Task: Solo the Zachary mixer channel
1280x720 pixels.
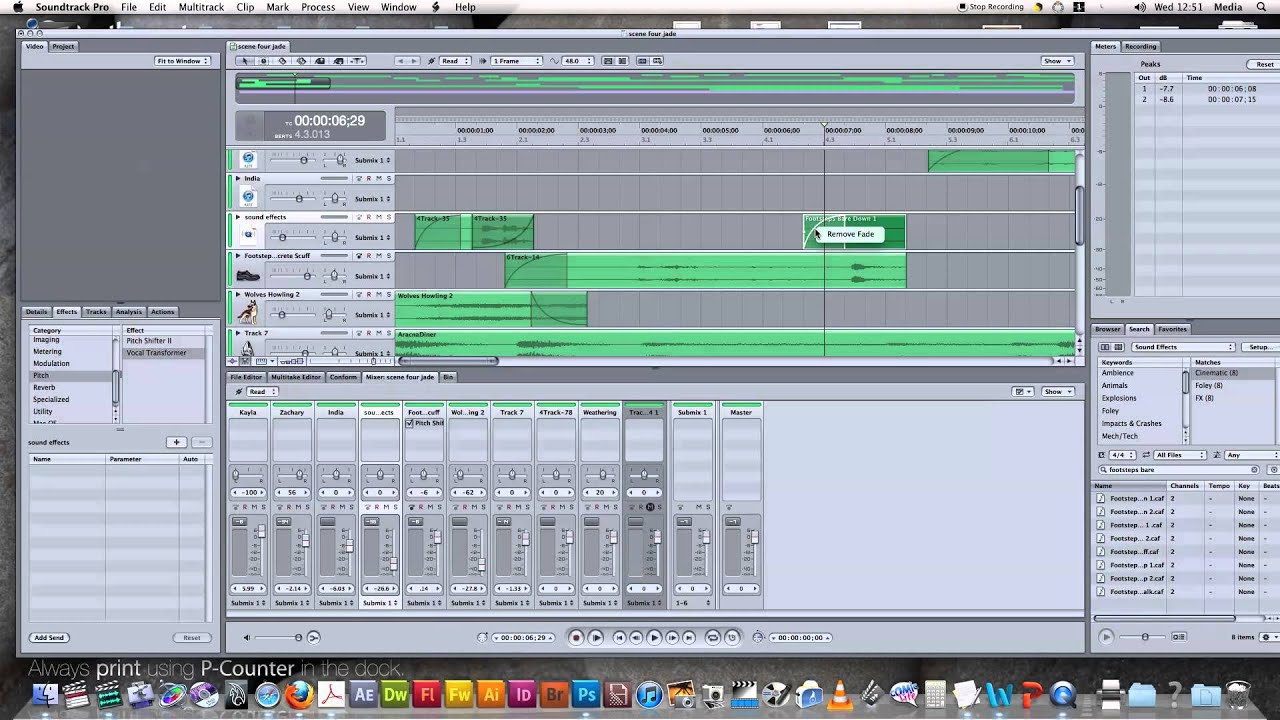Action: tap(307, 507)
